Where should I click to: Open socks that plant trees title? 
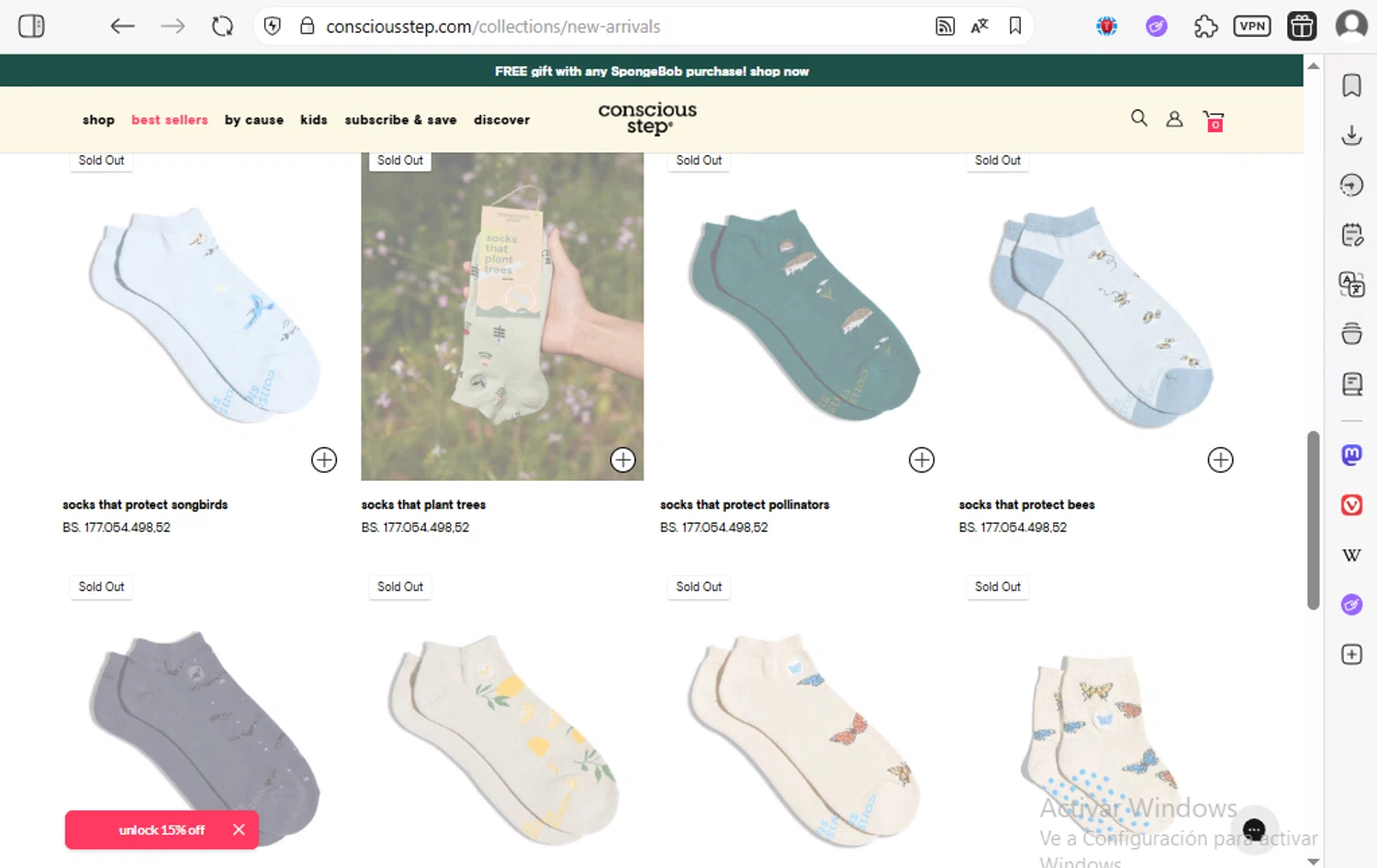tap(423, 505)
